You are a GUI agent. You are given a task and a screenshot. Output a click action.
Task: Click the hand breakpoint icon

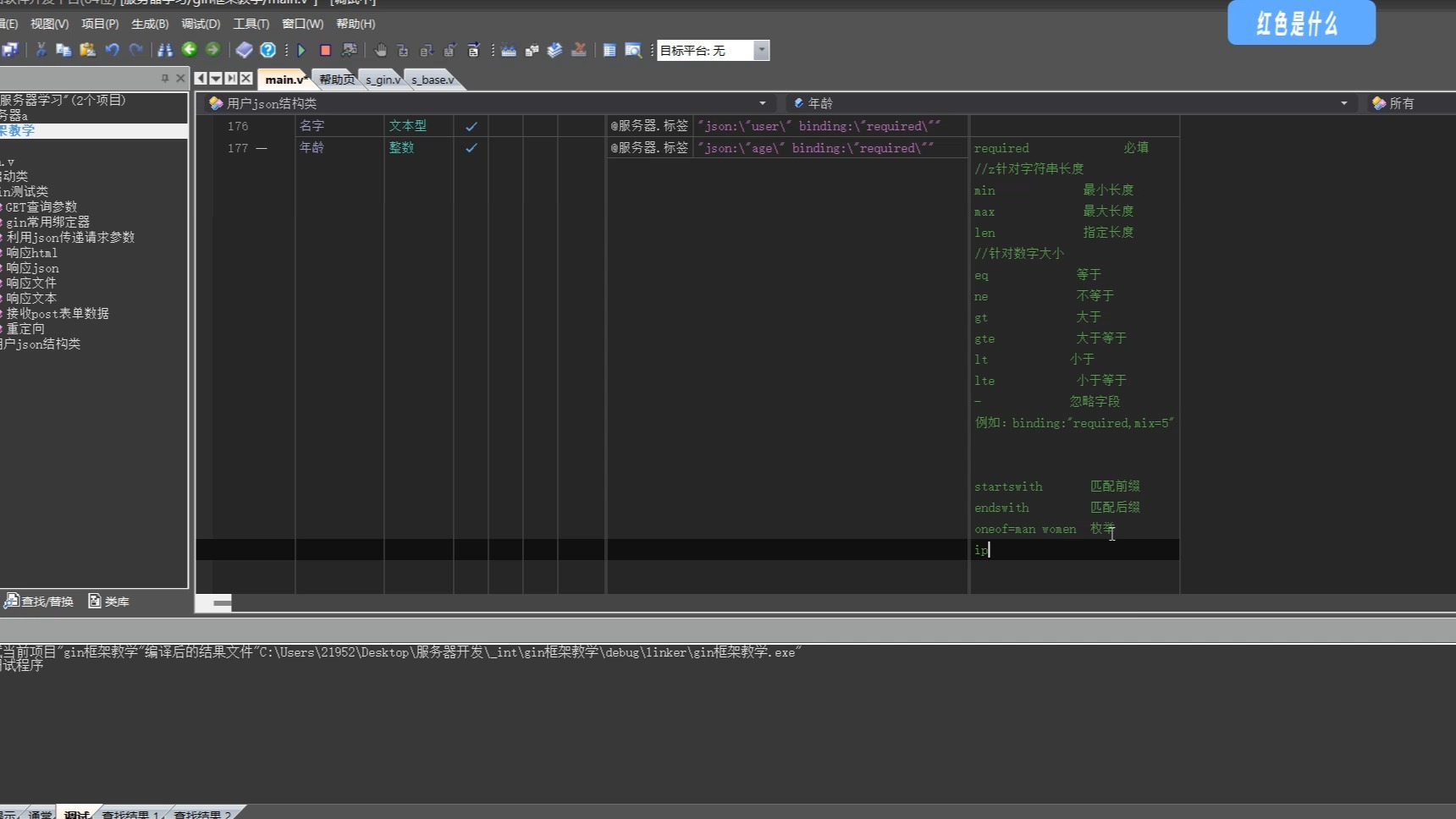[380, 50]
